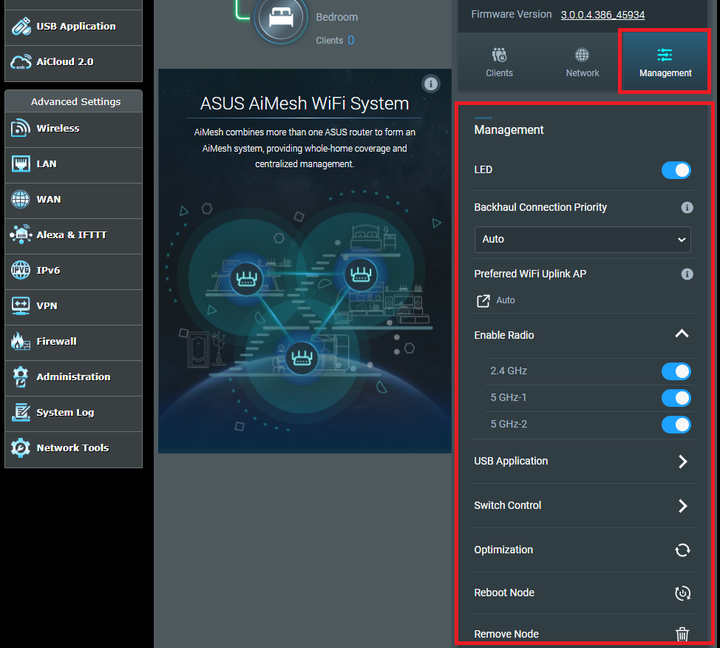
Task: Click the Firewall menu label
Action: click(56, 341)
